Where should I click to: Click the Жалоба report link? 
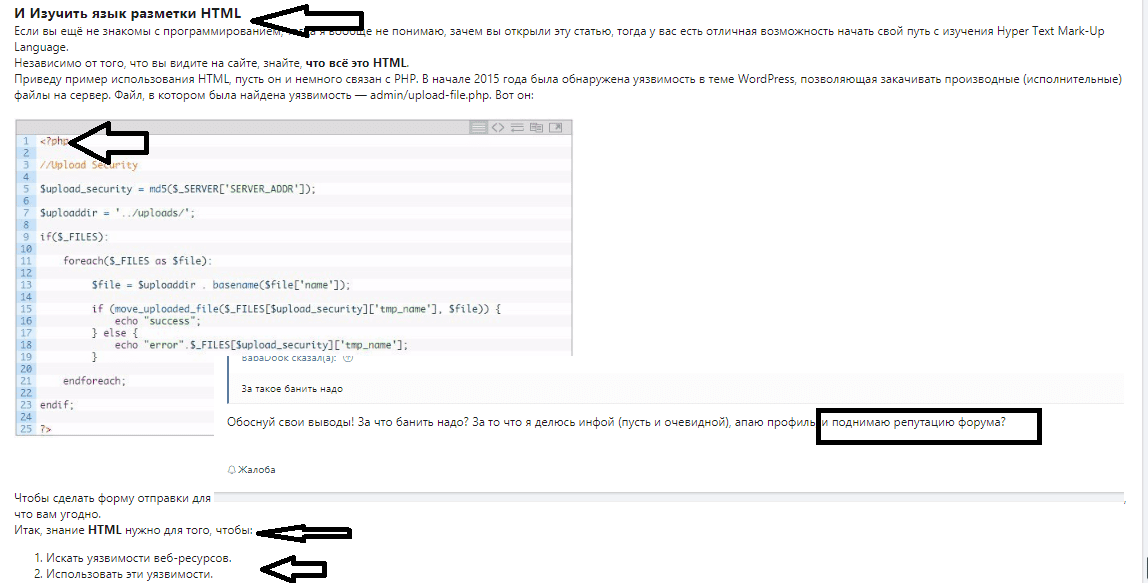(x=257, y=469)
